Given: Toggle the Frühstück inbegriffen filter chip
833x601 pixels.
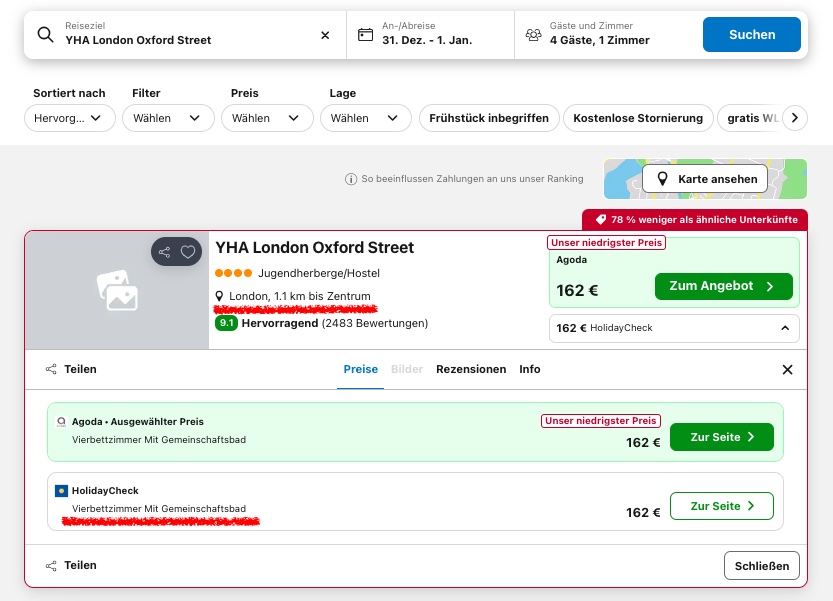Looking at the screenshot, I should tap(489, 118).
